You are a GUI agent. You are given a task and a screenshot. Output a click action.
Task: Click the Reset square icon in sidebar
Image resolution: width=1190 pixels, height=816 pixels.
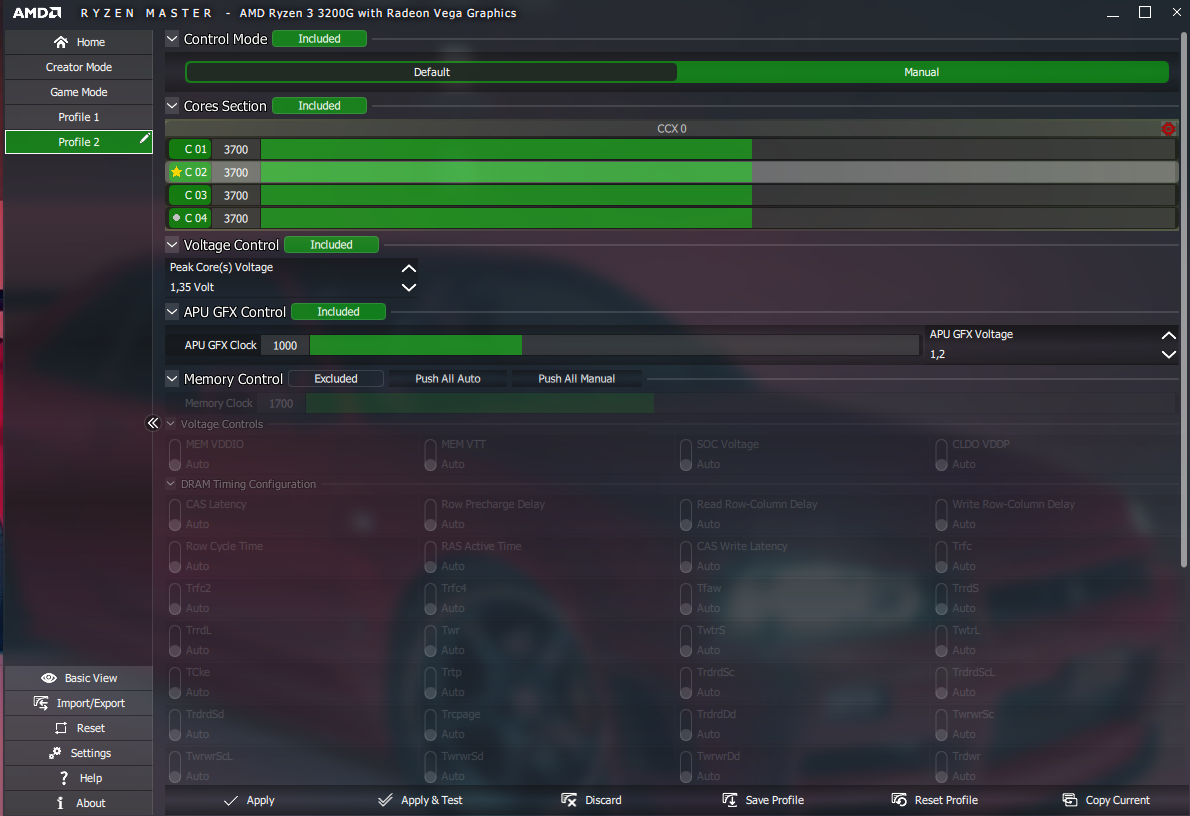(x=61, y=728)
